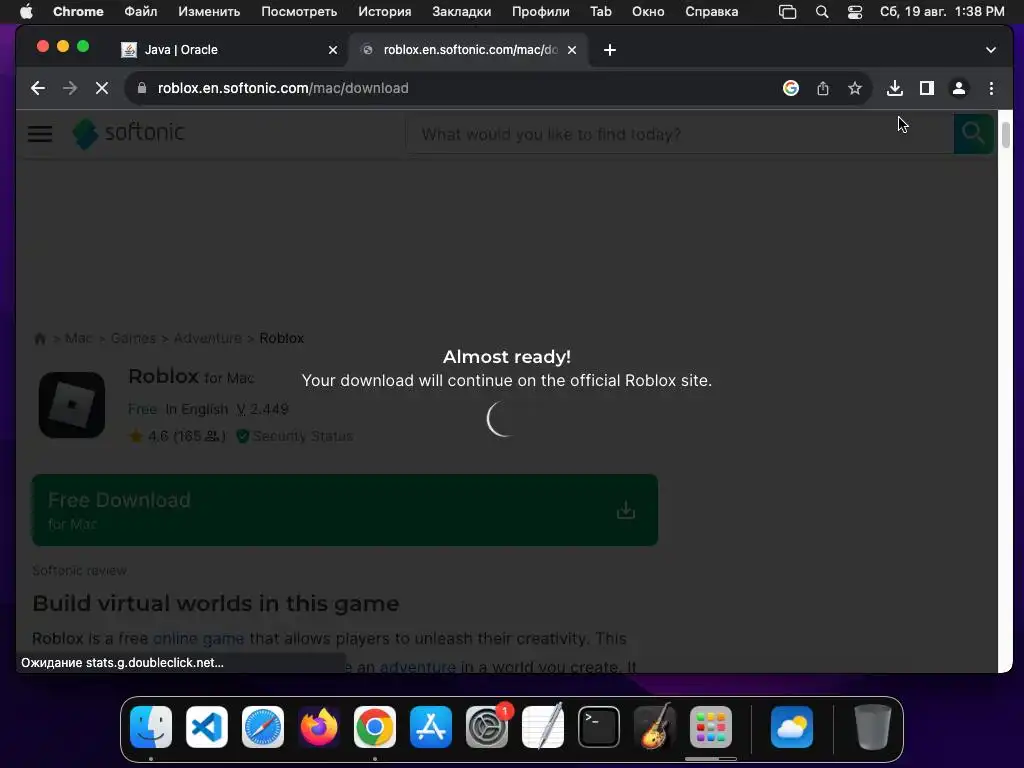The image size is (1024, 768).
Task: Toggle Chrome side panel
Action: pos(927,88)
